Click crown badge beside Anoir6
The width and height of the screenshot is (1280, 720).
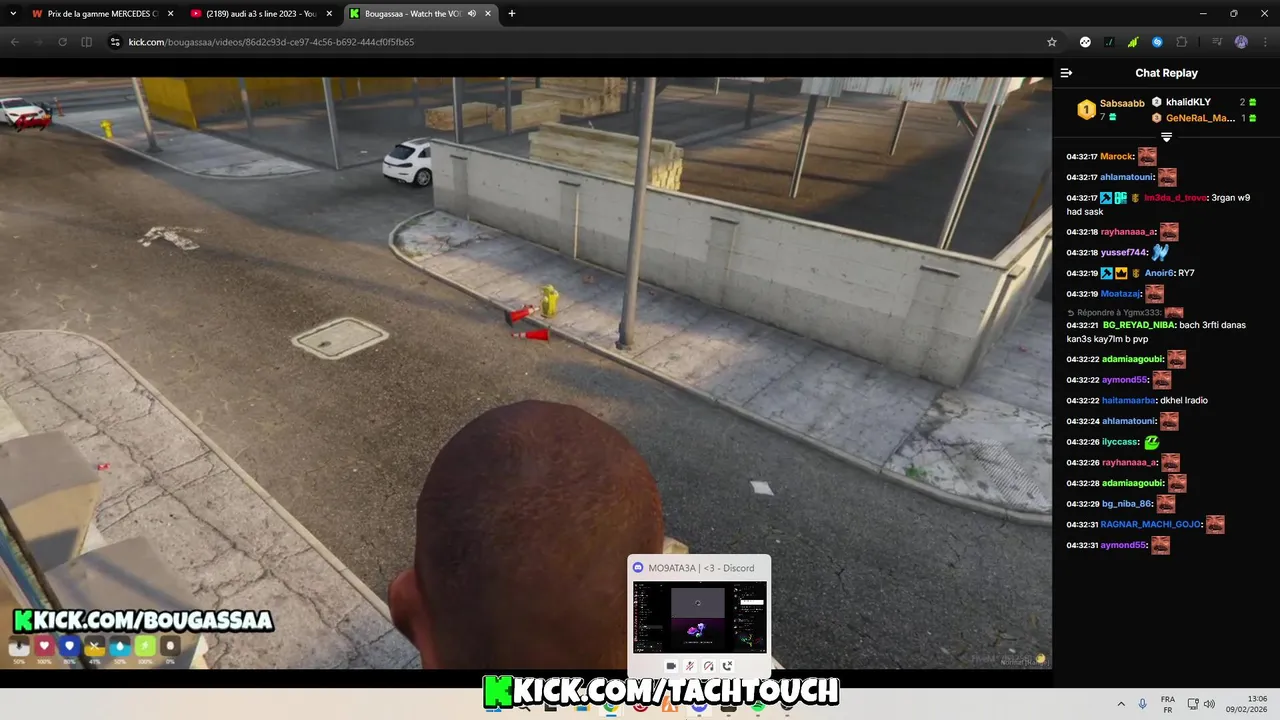1121,273
